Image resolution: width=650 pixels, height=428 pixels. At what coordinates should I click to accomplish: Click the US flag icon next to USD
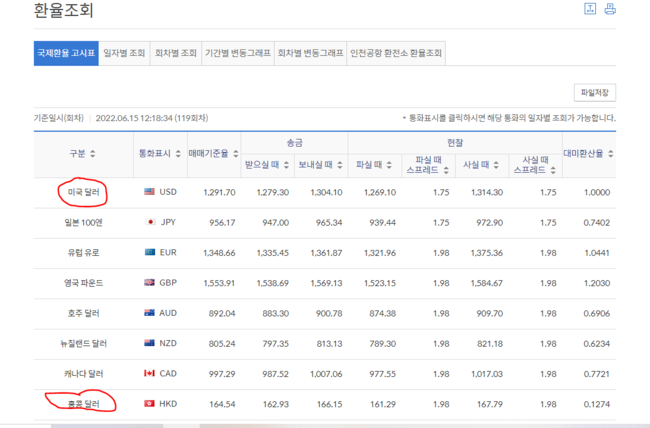149,192
